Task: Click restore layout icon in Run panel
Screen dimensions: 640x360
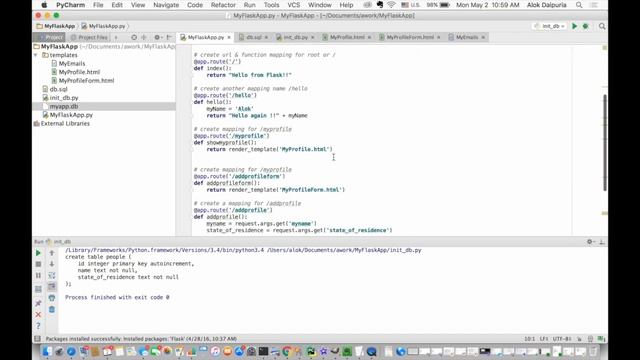Action: coord(38,289)
